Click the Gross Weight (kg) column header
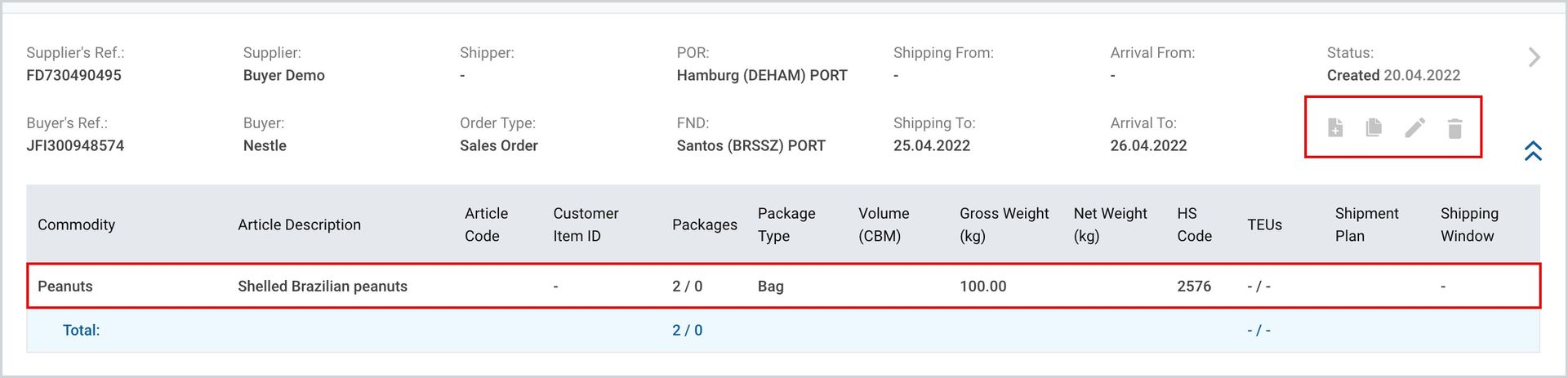 [x=1004, y=225]
